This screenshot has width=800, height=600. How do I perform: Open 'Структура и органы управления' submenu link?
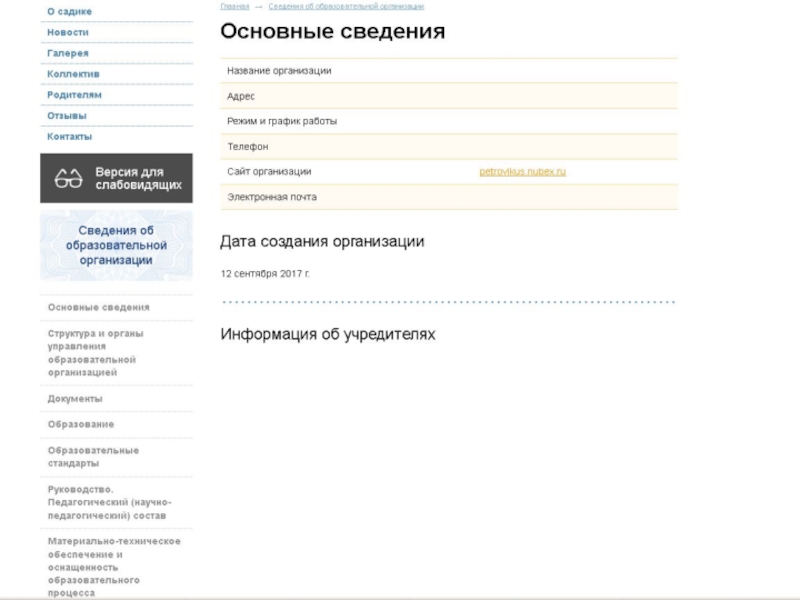95,353
